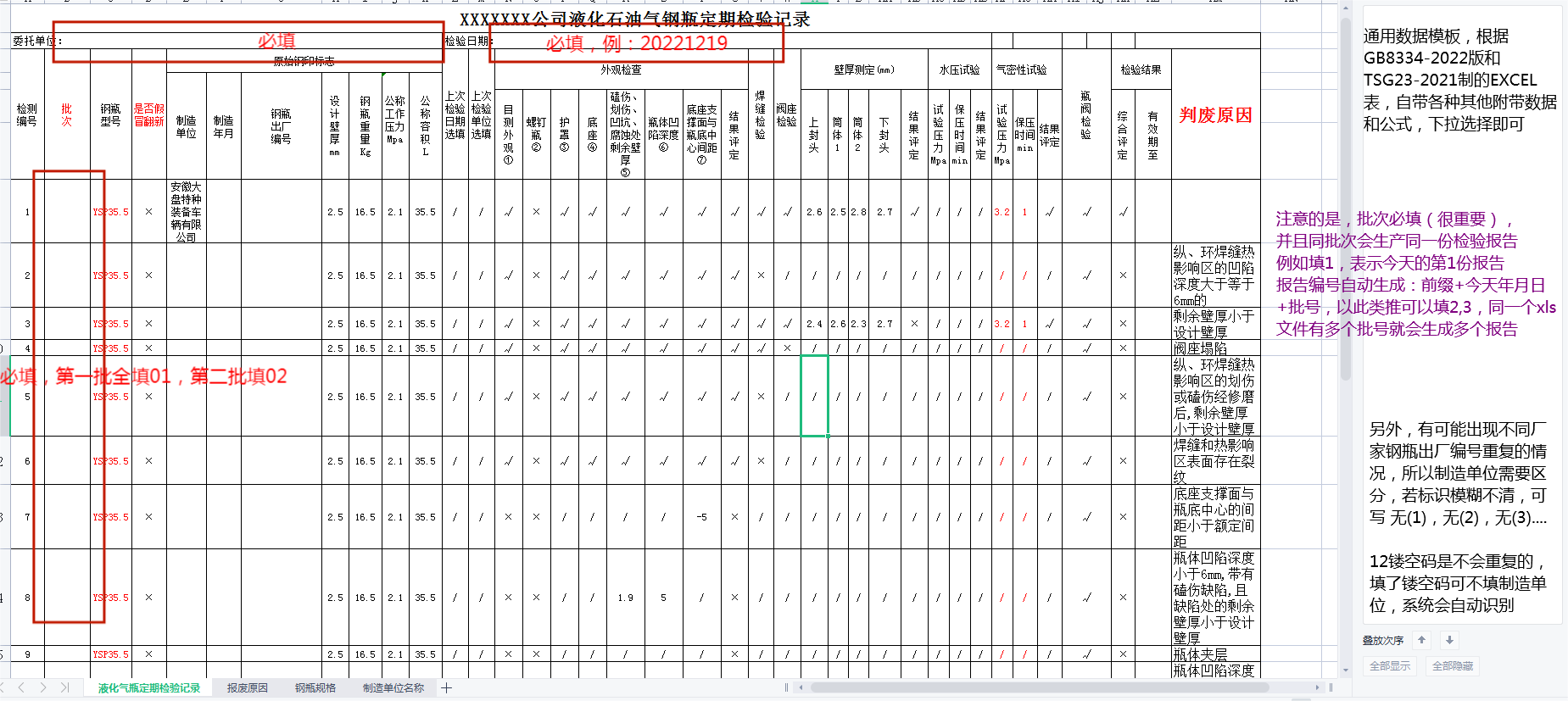Image resolution: width=1568 pixels, height=701 pixels.
Task: Click horizontal scrollbar left arrow
Action: (x=801, y=687)
